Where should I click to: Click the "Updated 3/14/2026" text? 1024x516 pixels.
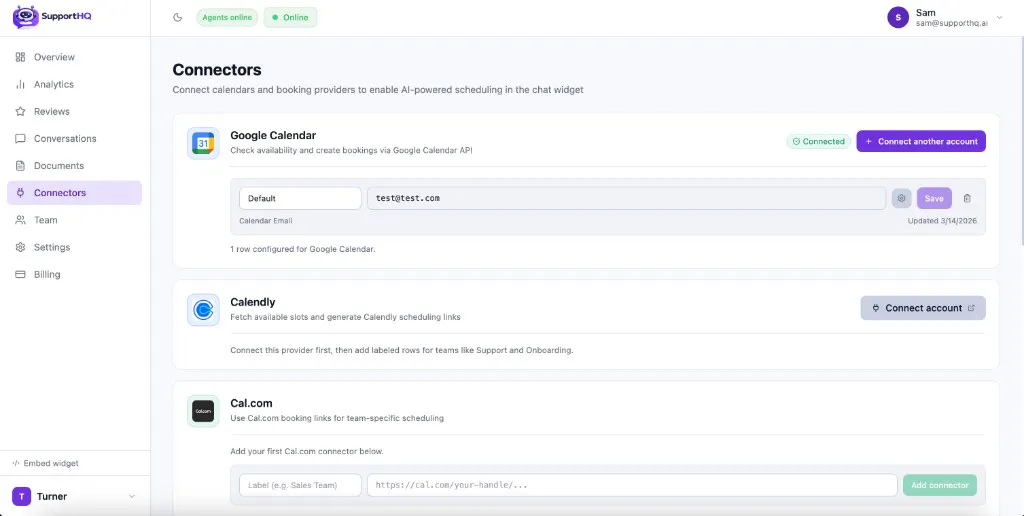[x=942, y=221]
